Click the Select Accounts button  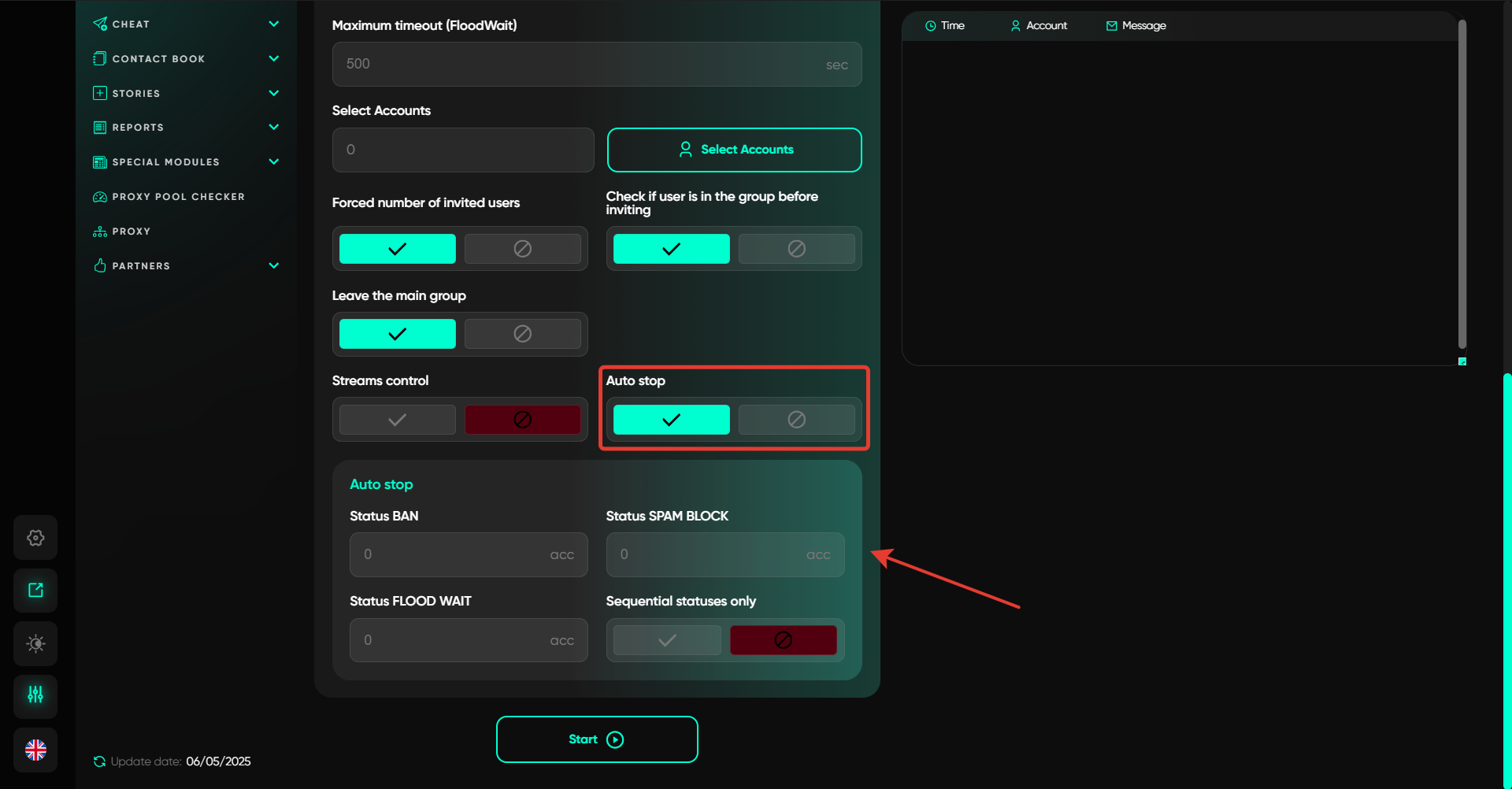click(734, 150)
